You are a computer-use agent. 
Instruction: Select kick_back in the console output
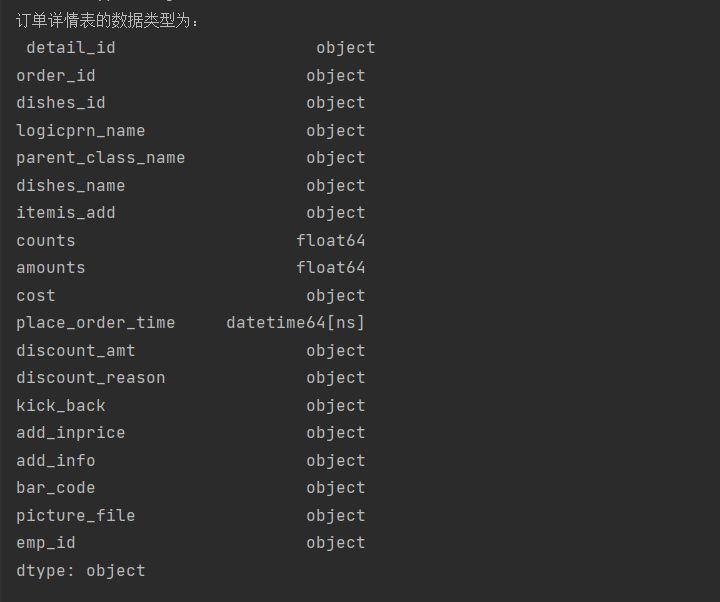pyautogui.click(x=61, y=406)
